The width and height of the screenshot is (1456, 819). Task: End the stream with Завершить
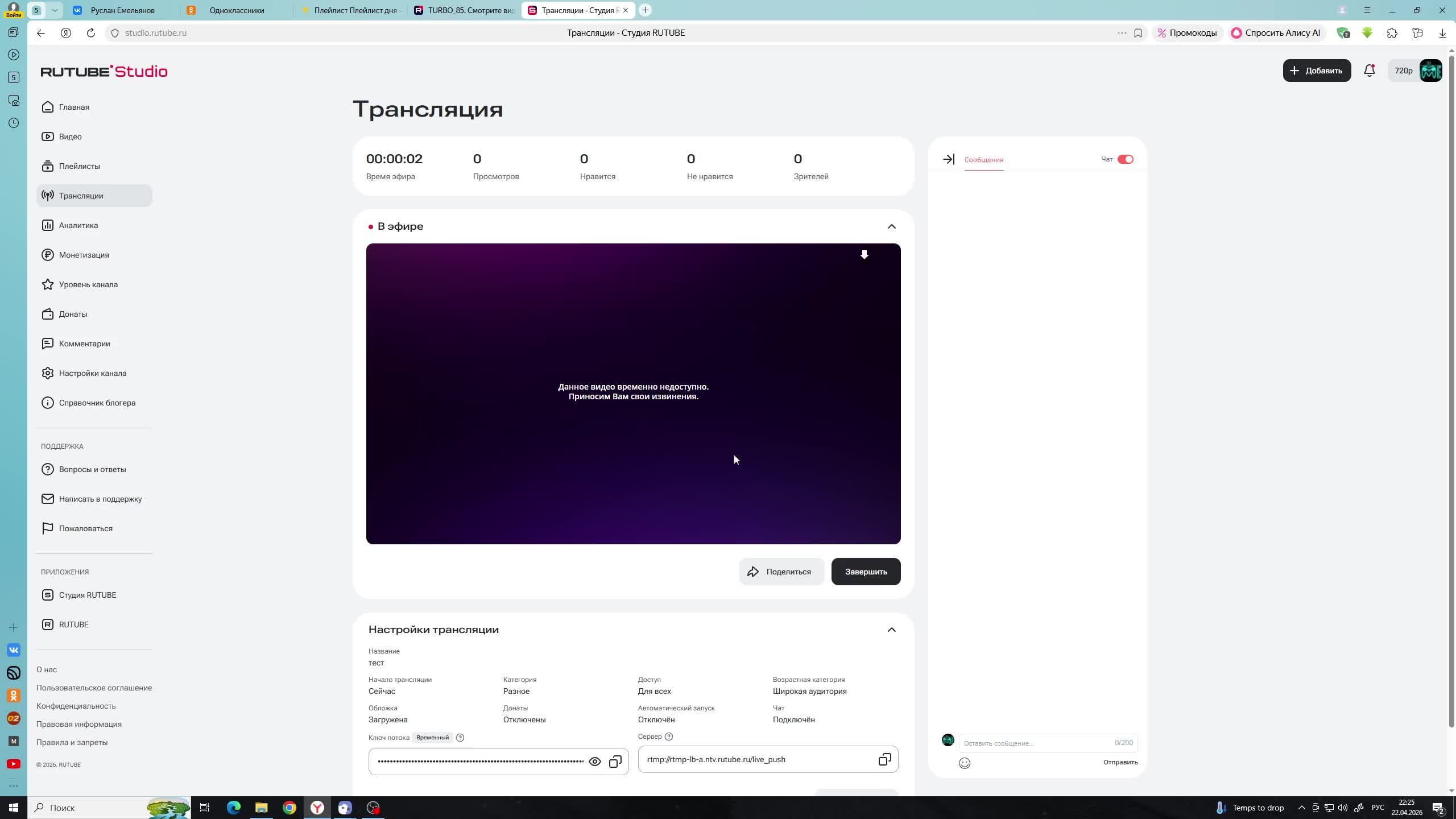click(865, 572)
